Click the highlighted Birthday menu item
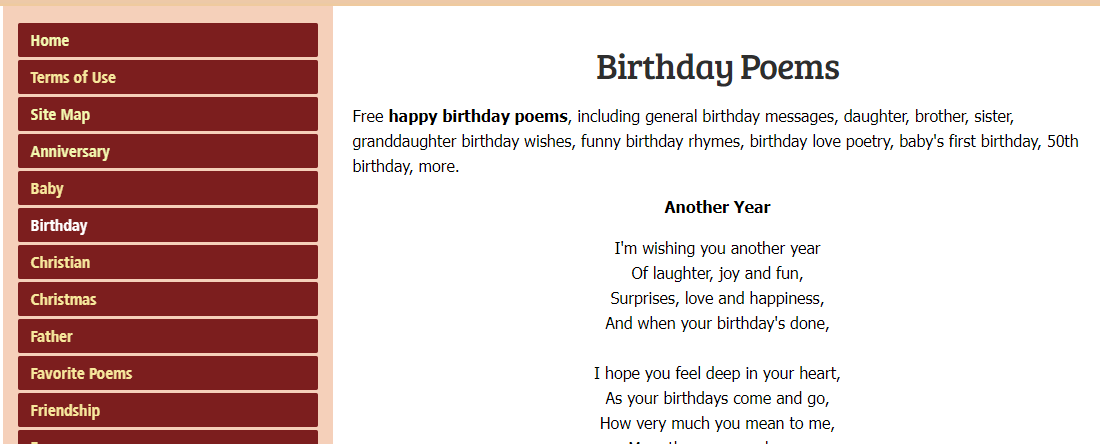The image size is (1100, 444). coord(59,226)
